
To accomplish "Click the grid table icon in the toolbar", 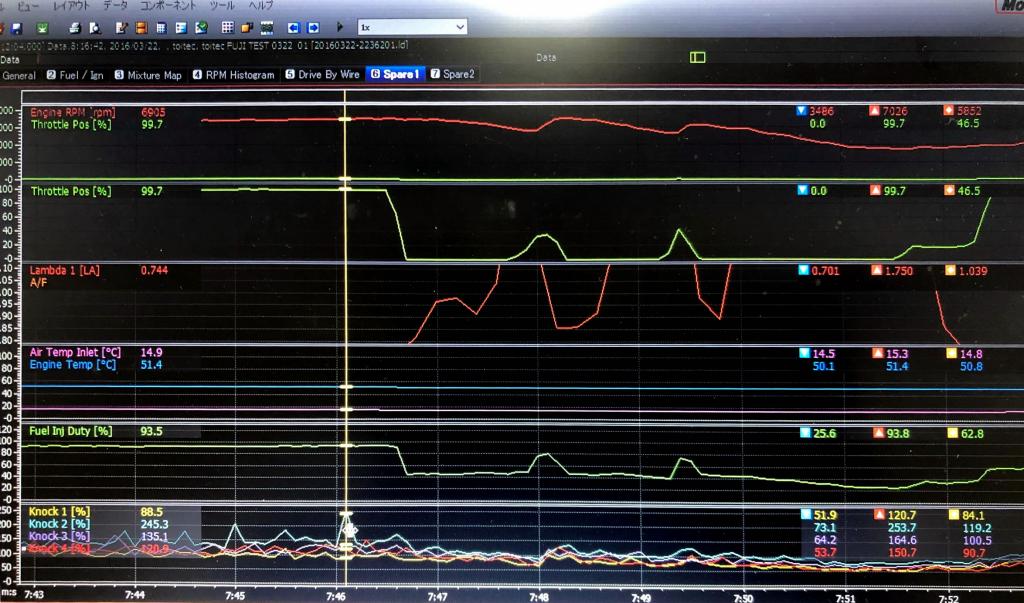I will click(229, 27).
